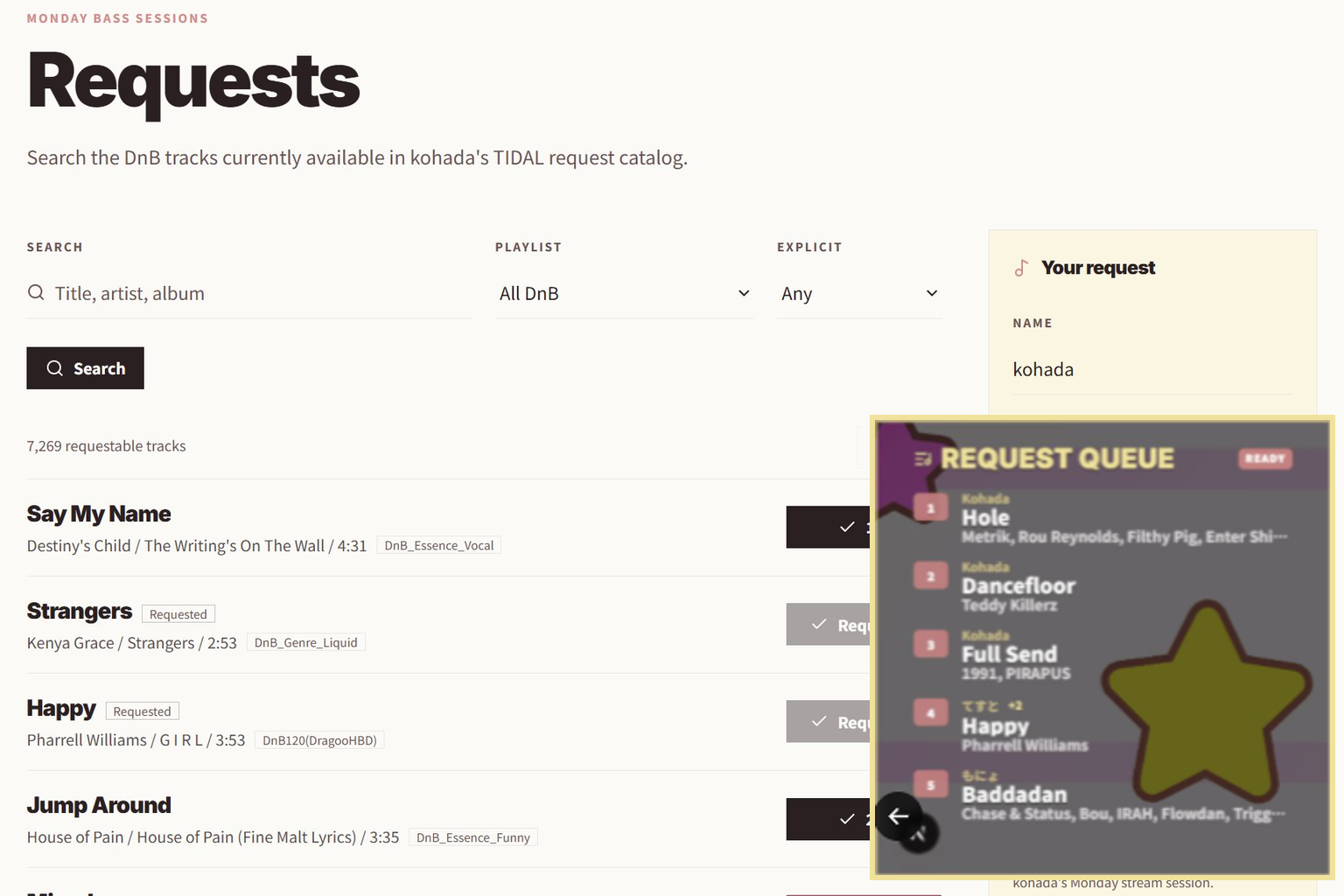Click the DnB_Essence_Vocal playlist tag
This screenshot has width=1344, height=896.
coord(438,545)
